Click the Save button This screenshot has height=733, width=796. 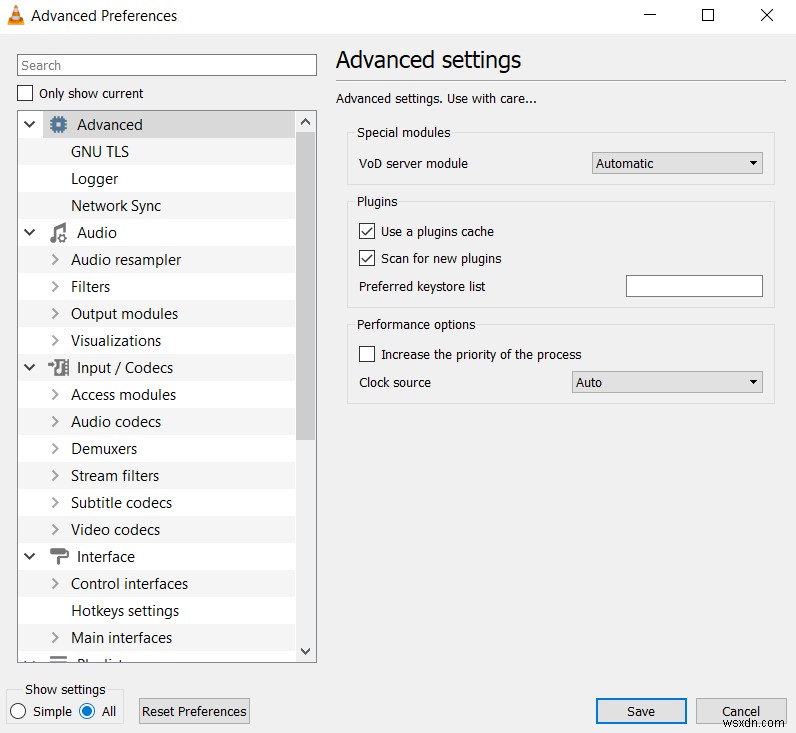pos(641,711)
